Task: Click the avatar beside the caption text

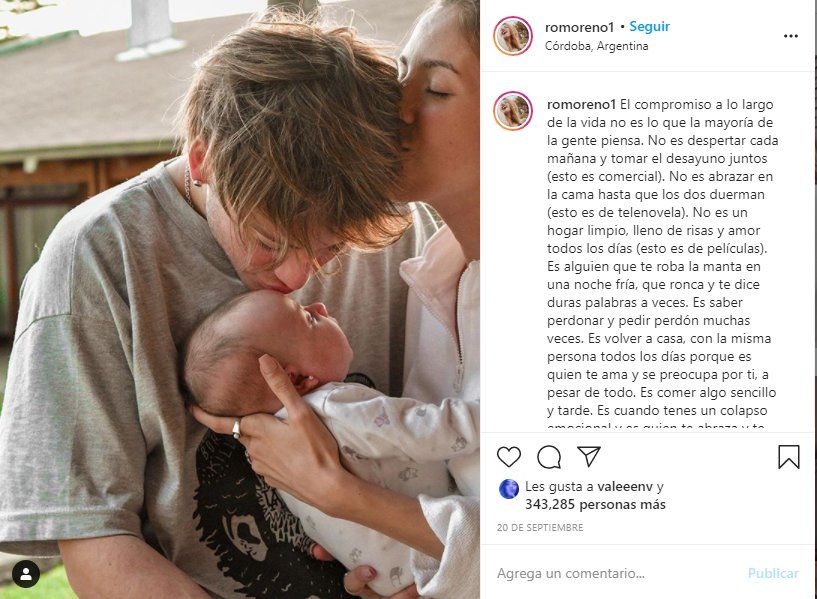Action: point(513,110)
